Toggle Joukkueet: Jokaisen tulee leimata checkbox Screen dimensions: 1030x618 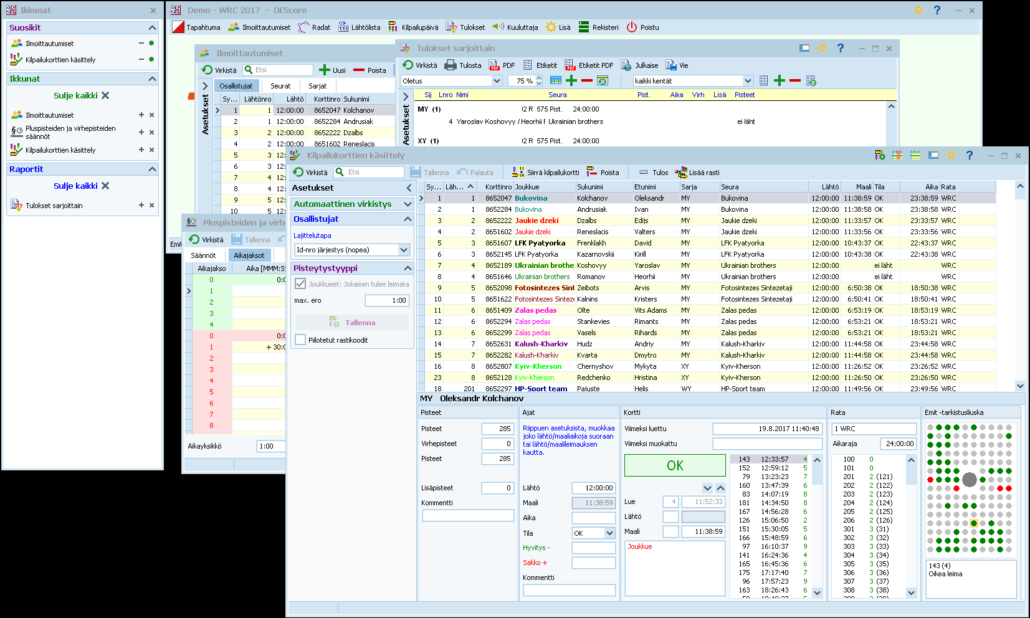[300, 283]
